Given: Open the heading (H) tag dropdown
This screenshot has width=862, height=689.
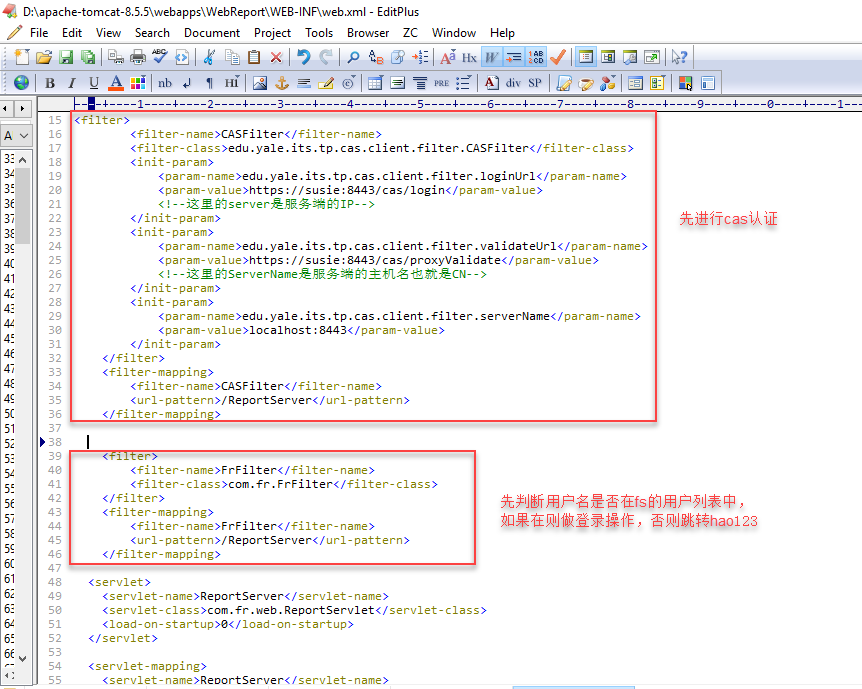Looking at the screenshot, I should pos(231,83).
